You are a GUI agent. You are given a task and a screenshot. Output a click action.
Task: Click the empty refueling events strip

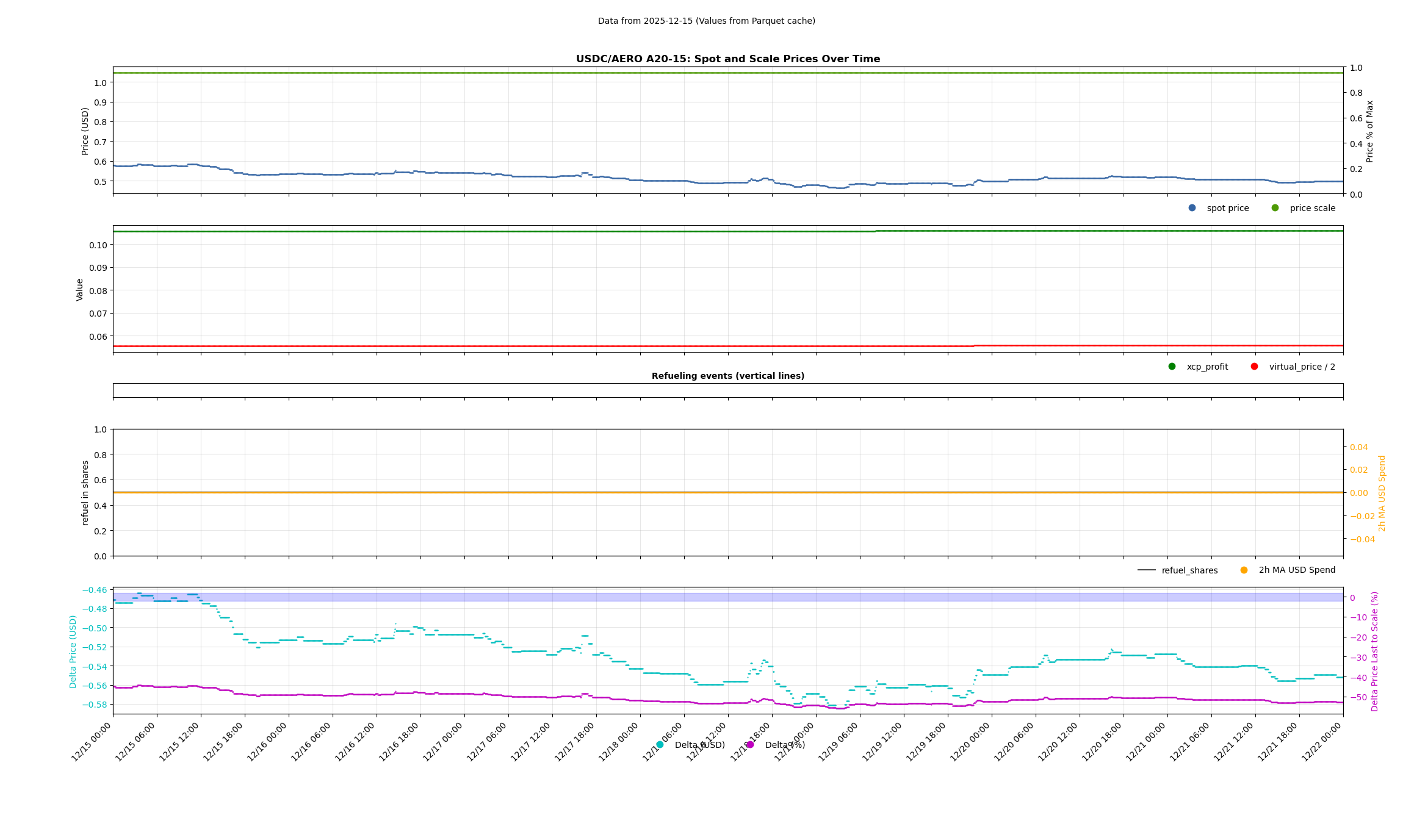(x=727, y=390)
